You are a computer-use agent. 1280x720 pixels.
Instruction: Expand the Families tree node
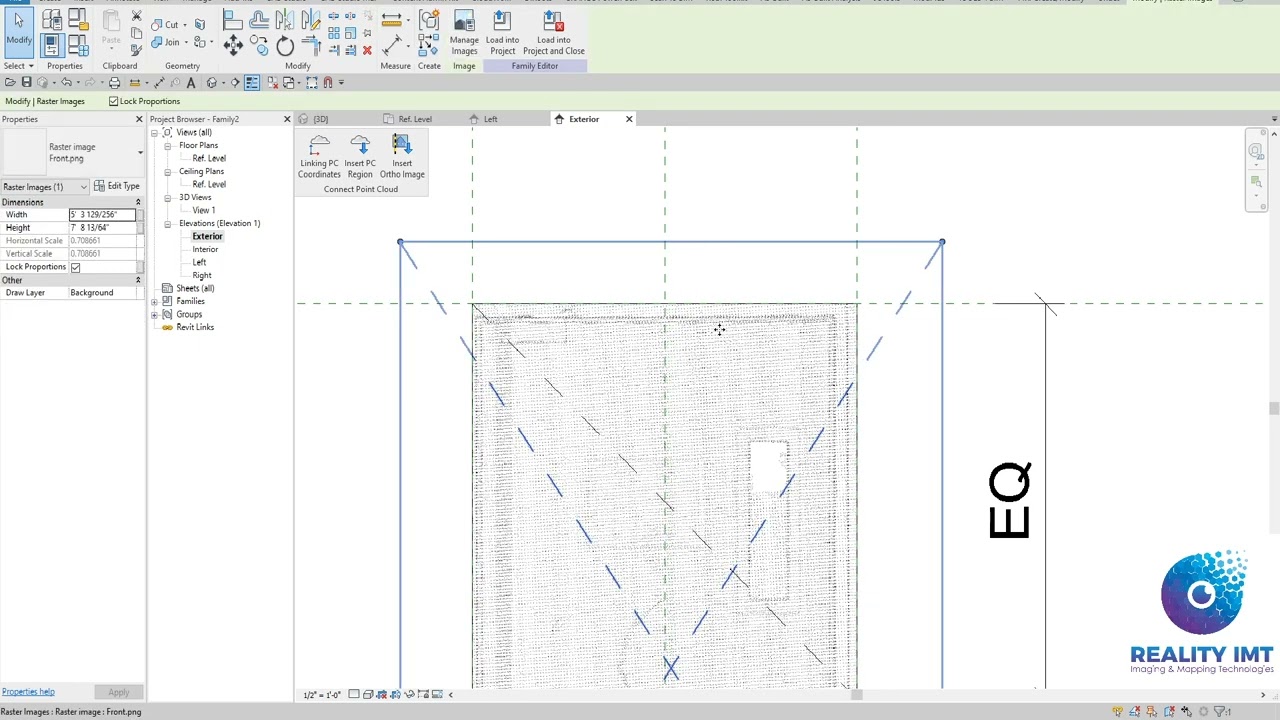pos(155,302)
